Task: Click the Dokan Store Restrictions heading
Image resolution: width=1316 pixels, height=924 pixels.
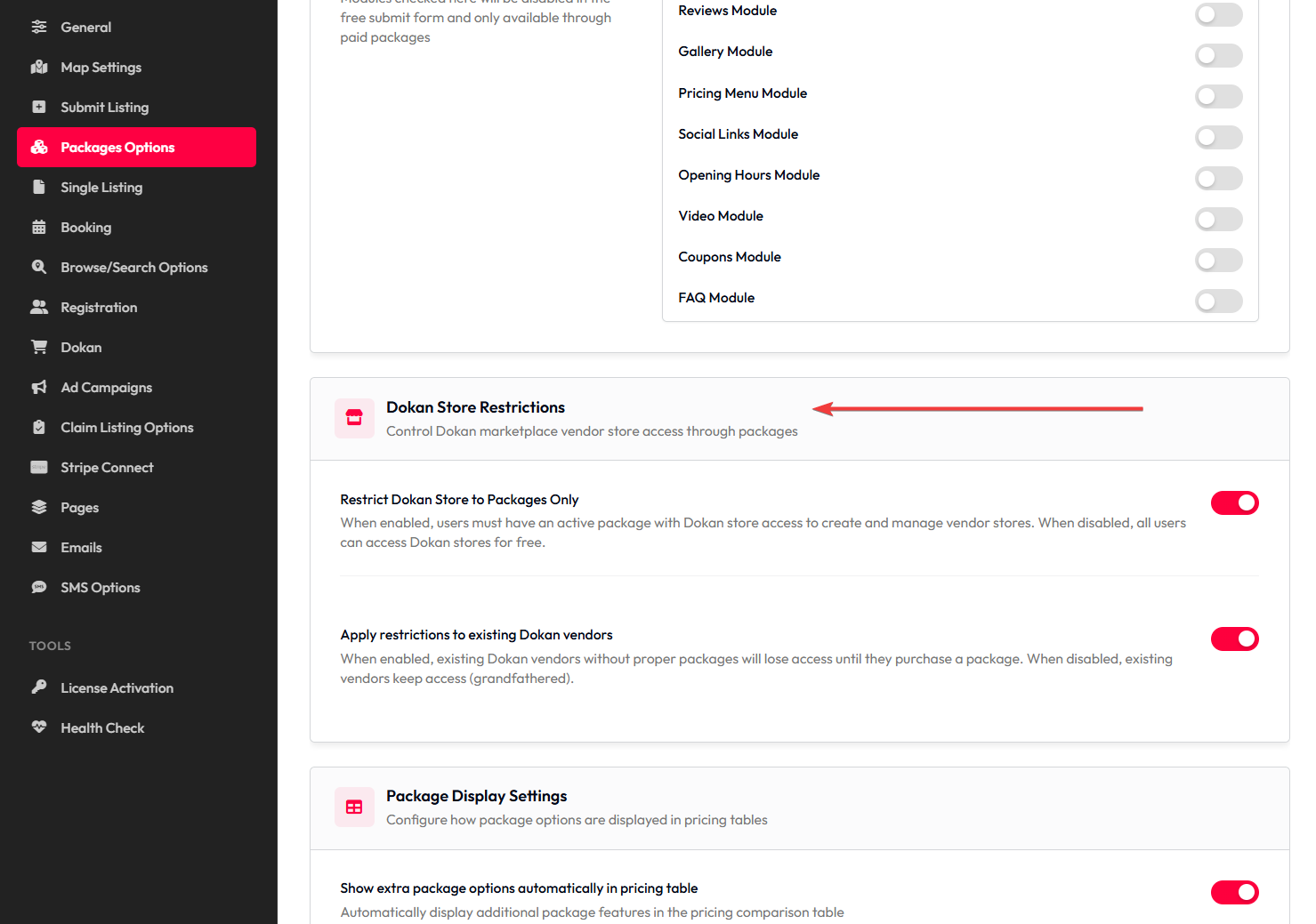Action: pos(475,407)
